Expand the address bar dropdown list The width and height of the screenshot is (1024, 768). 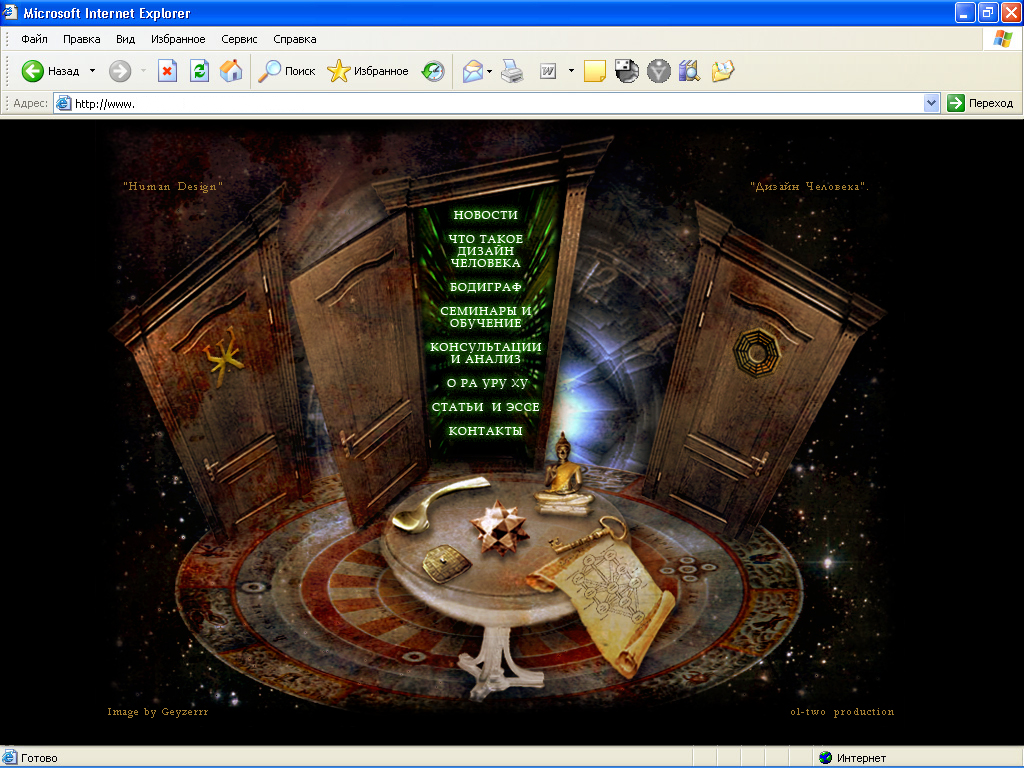931,103
